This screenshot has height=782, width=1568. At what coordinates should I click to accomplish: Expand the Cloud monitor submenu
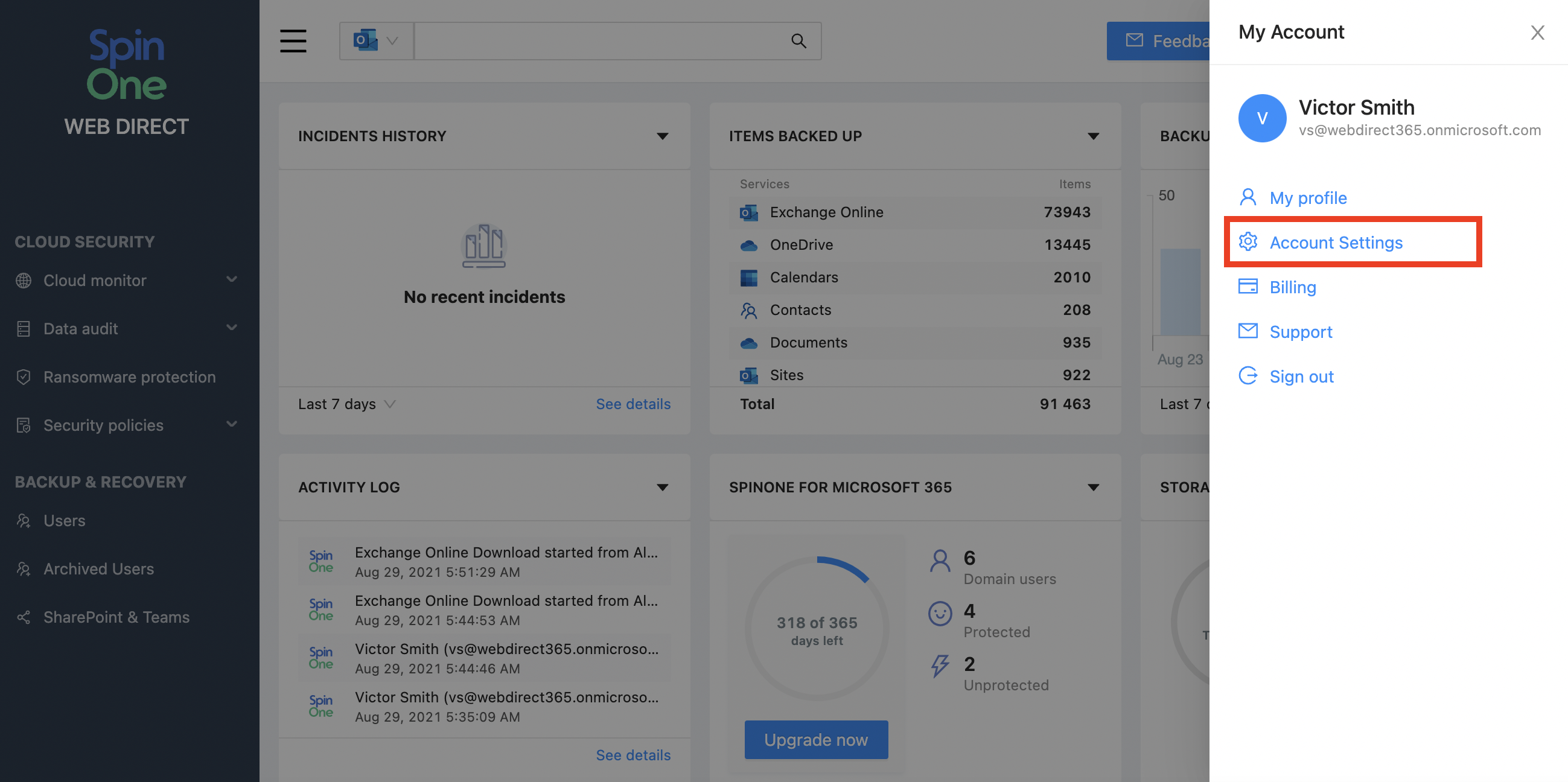tap(231, 280)
